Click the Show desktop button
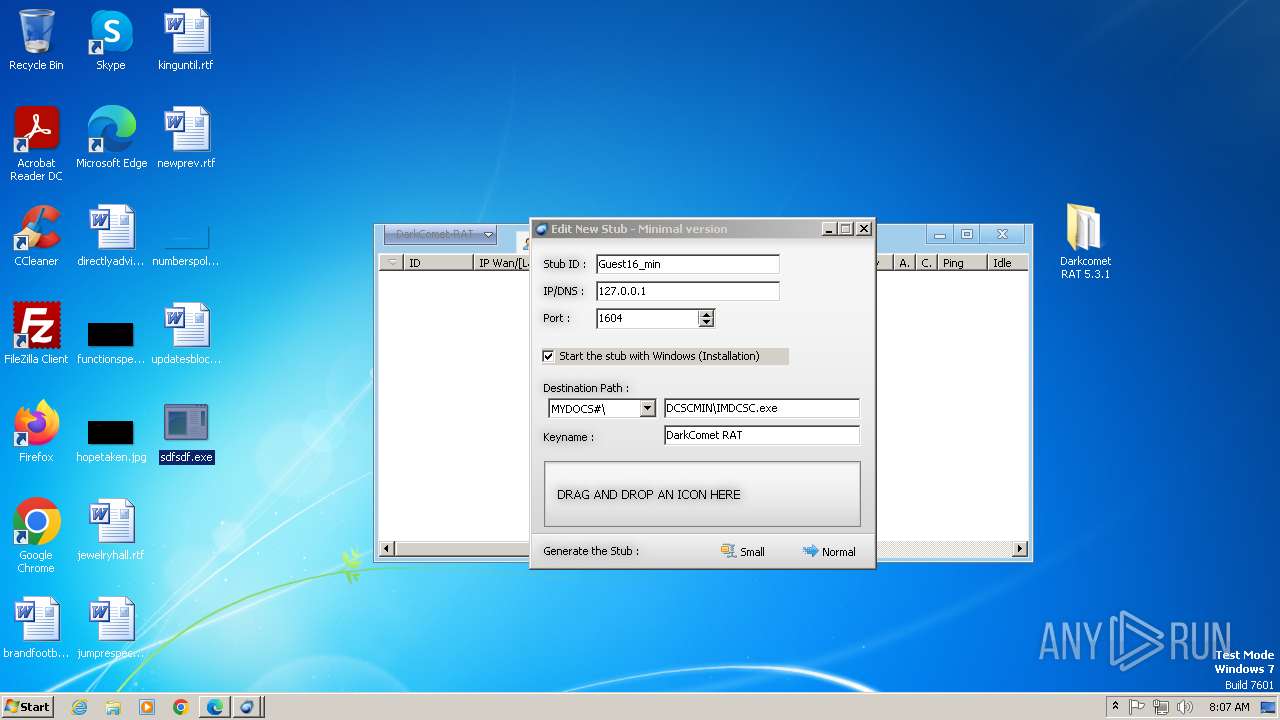This screenshot has width=1280, height=720. (1268, 707)
